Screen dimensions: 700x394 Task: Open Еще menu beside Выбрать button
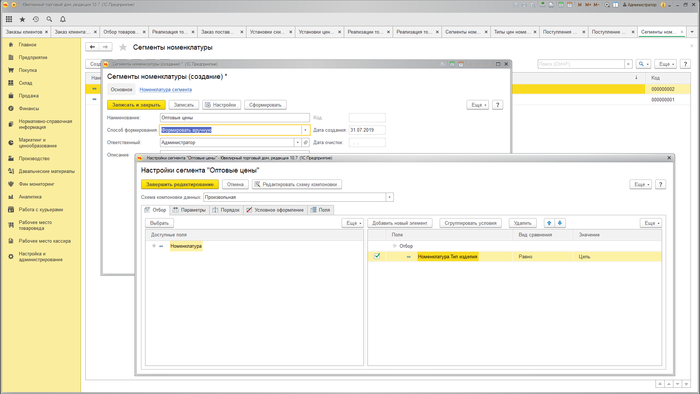353,223
